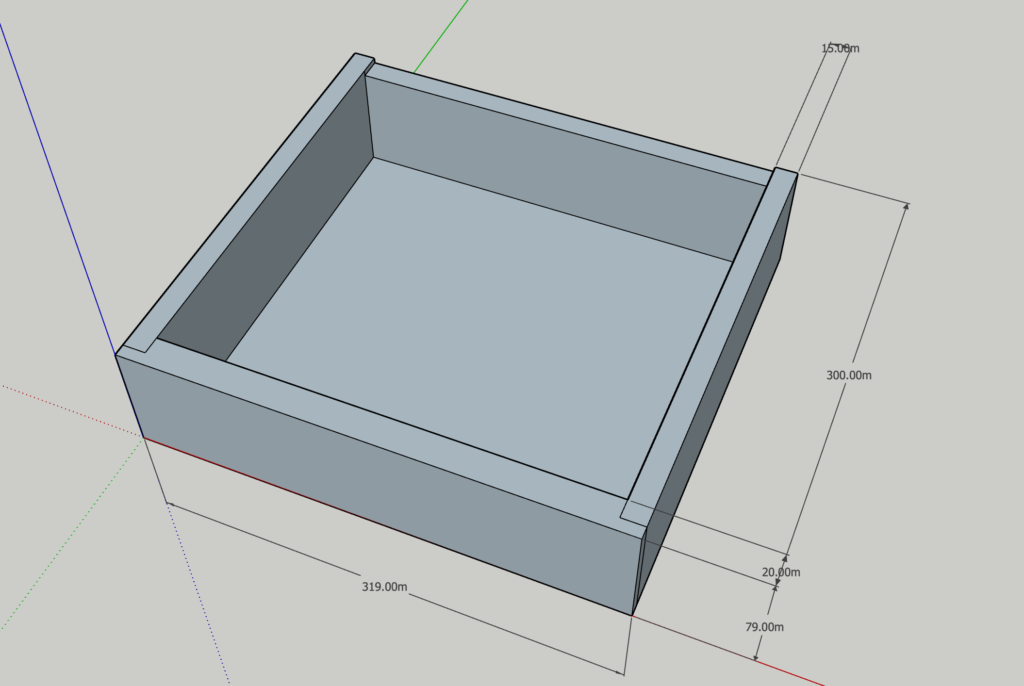Screen dimensions: 1024x686
Task: Click the 15.00m dimension text
Action: tap(839, 48)
